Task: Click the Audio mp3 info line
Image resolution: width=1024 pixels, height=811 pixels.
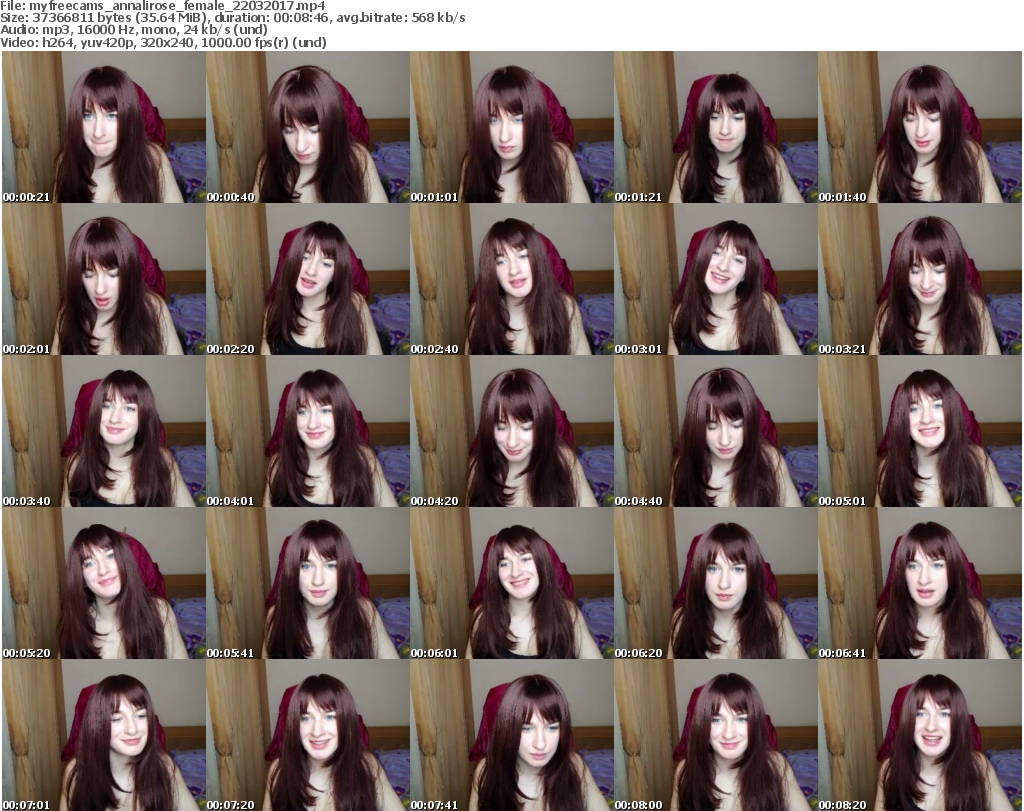Action: [134, 30]
